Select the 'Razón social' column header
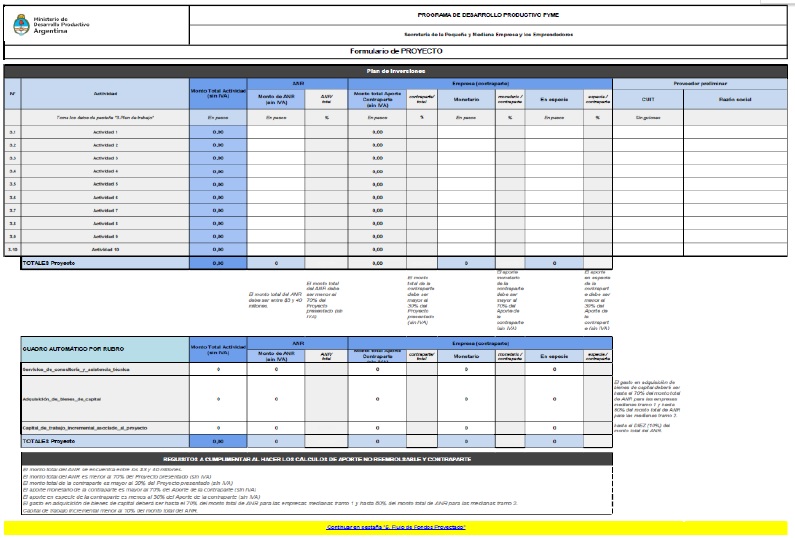Screen dimensions: 795x538 pyautogui.click(x=735, y=99)
